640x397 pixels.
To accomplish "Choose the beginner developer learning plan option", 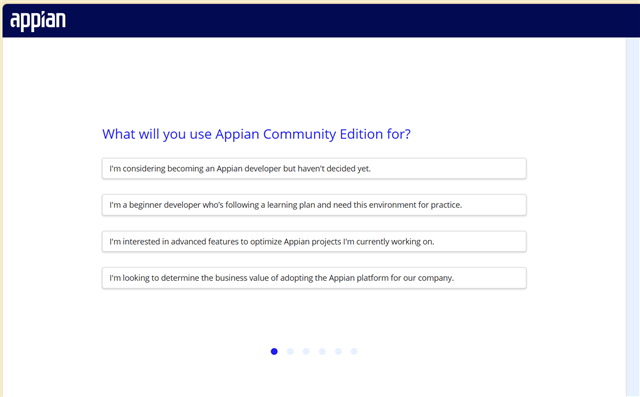I will tap(314, 205).
